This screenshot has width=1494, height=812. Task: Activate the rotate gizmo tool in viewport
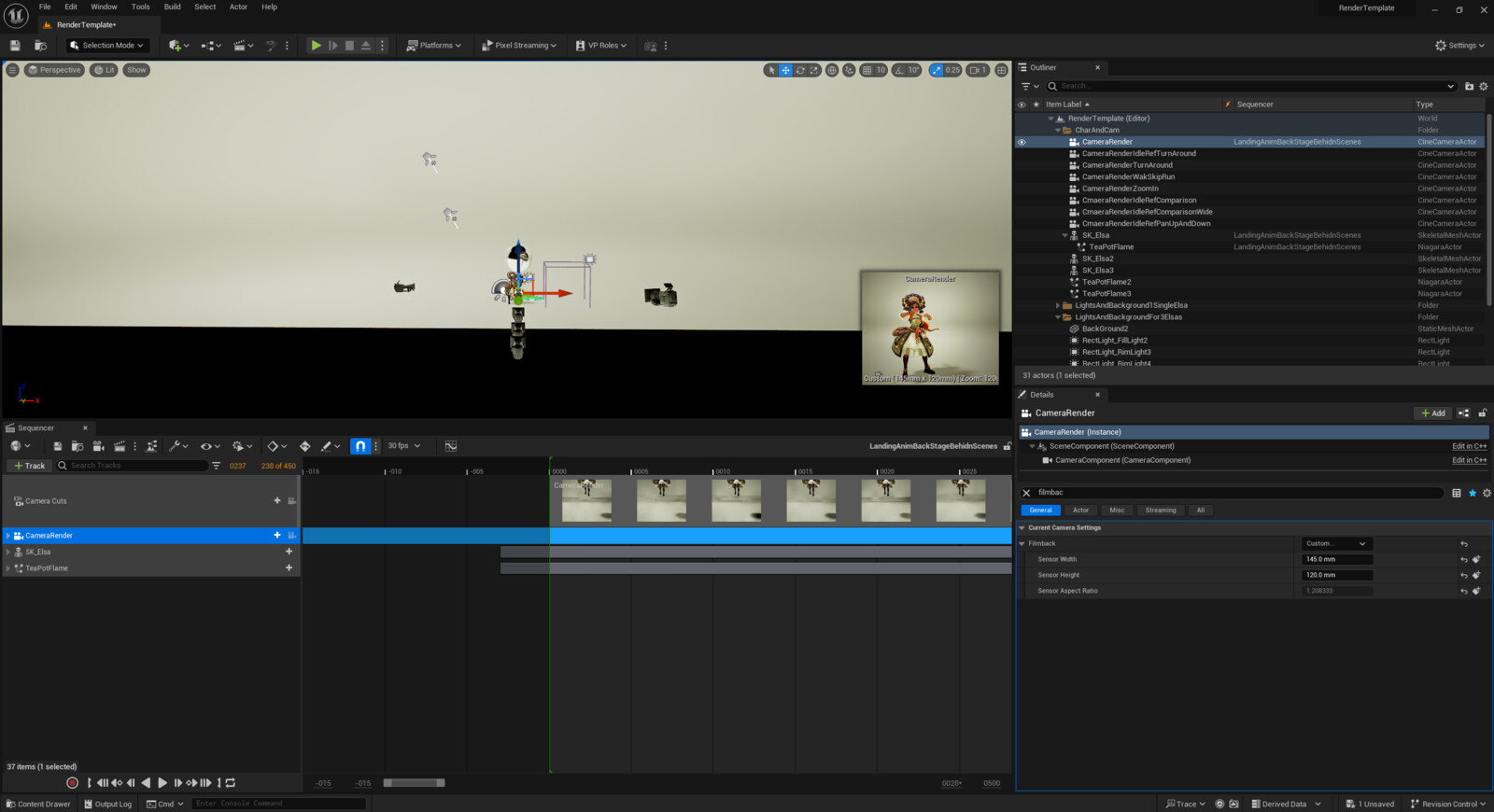pos(800,70)
